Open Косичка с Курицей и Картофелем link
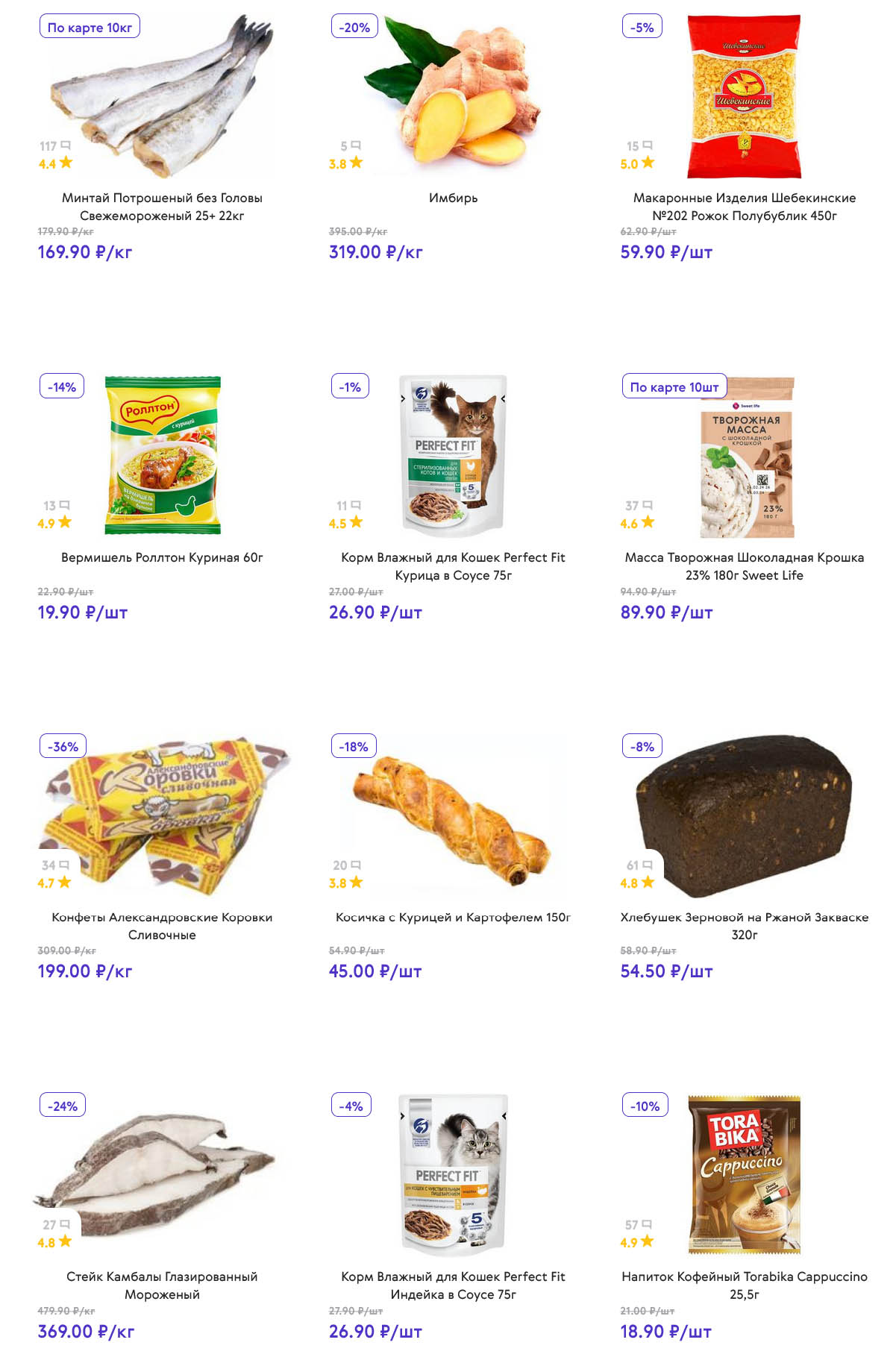This screenshot has width=896, height=1363. pos(453,917)
